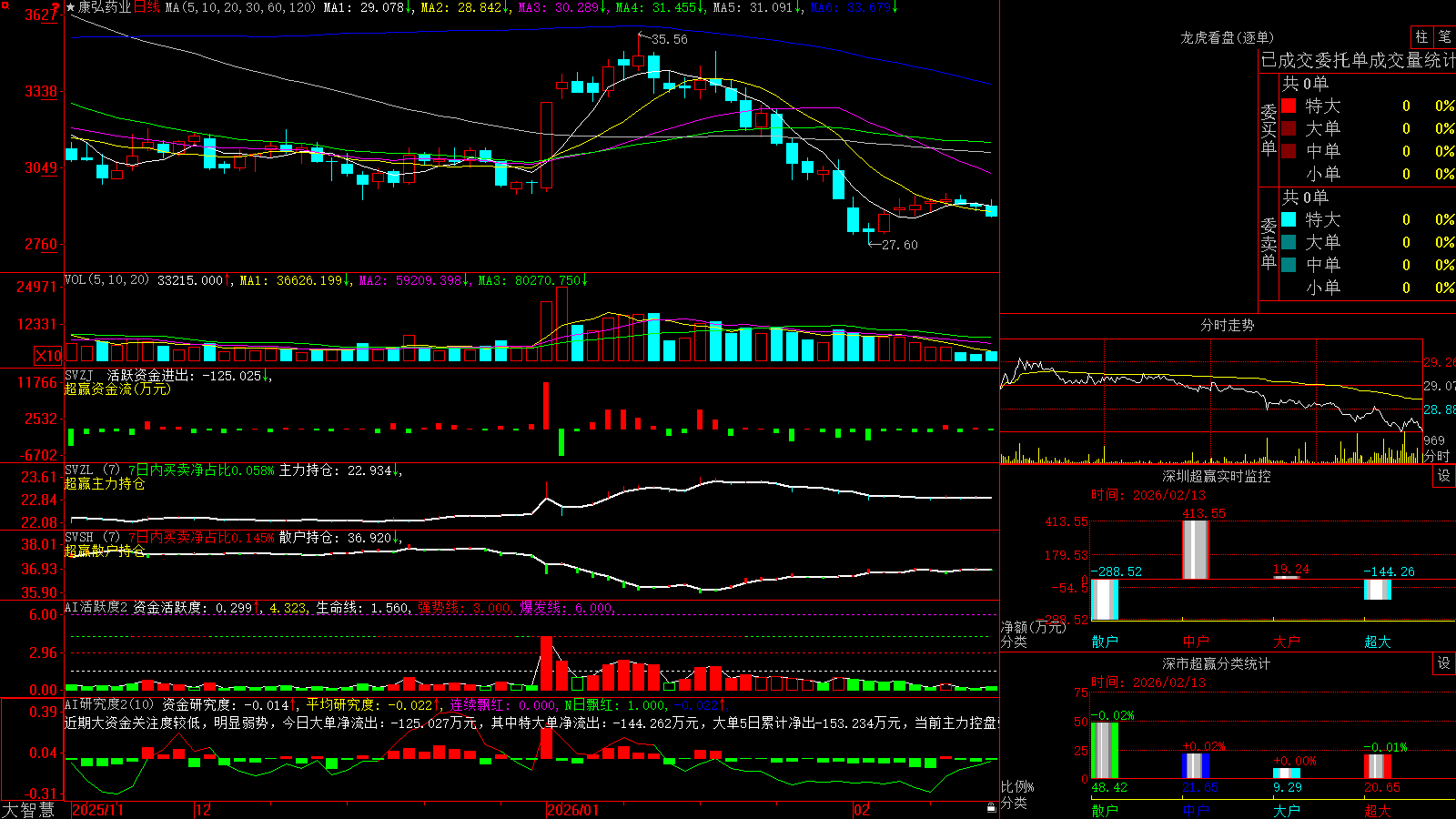
Task: Click 中户 21.65 blue bar in 分类统计
Action: coord(1196,766)
